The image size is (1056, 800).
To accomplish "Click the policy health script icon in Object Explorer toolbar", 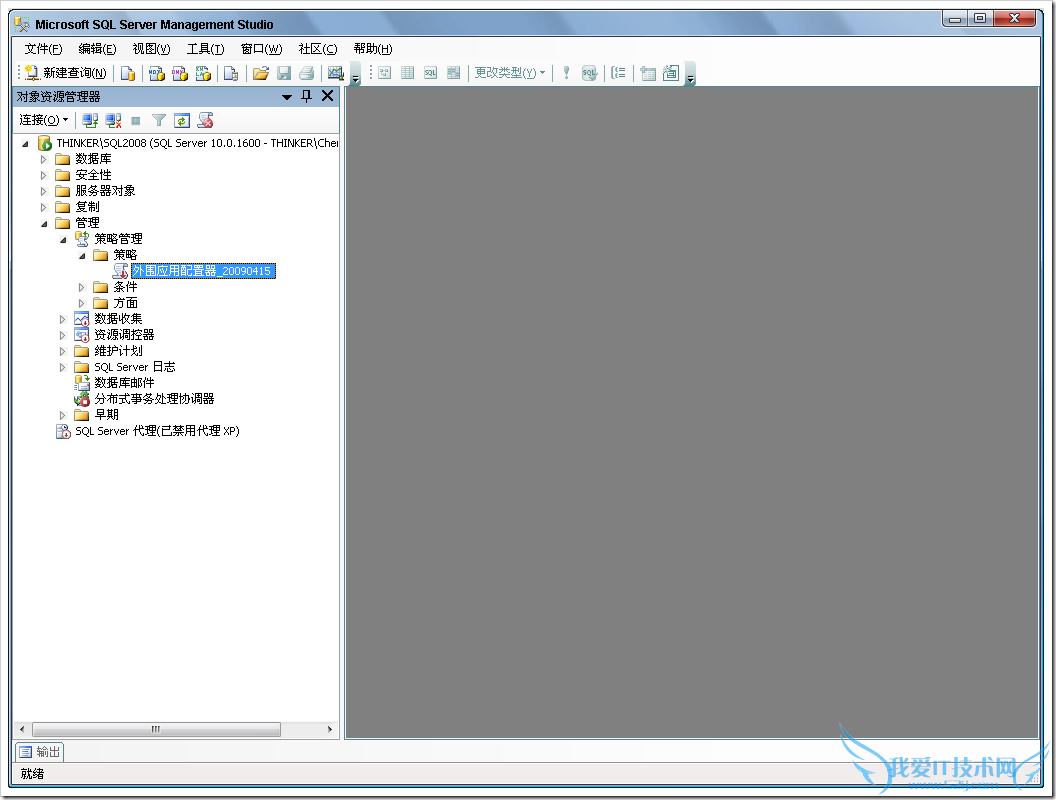I will pyautogui.click(x=205, y=120).
